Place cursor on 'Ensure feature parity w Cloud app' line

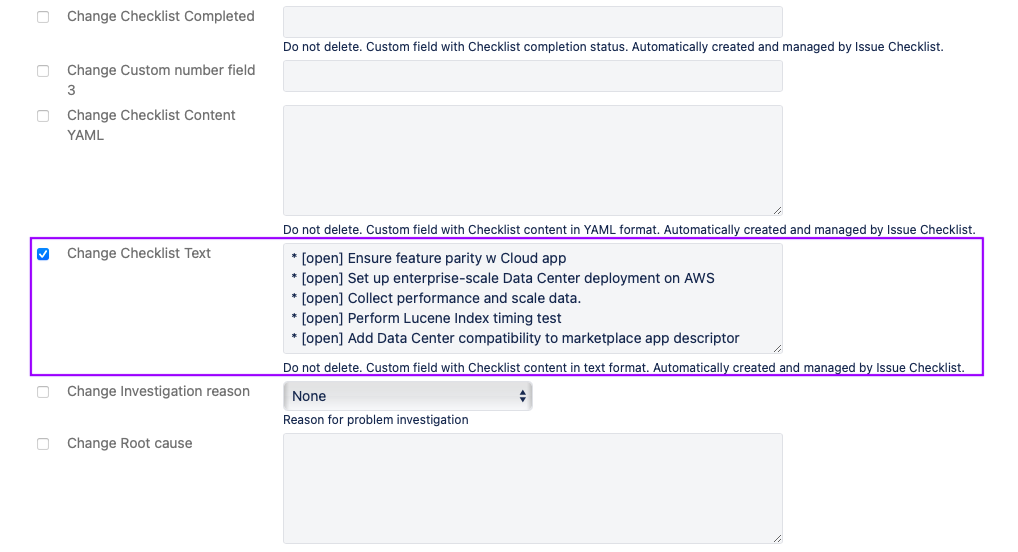[457, 258]
